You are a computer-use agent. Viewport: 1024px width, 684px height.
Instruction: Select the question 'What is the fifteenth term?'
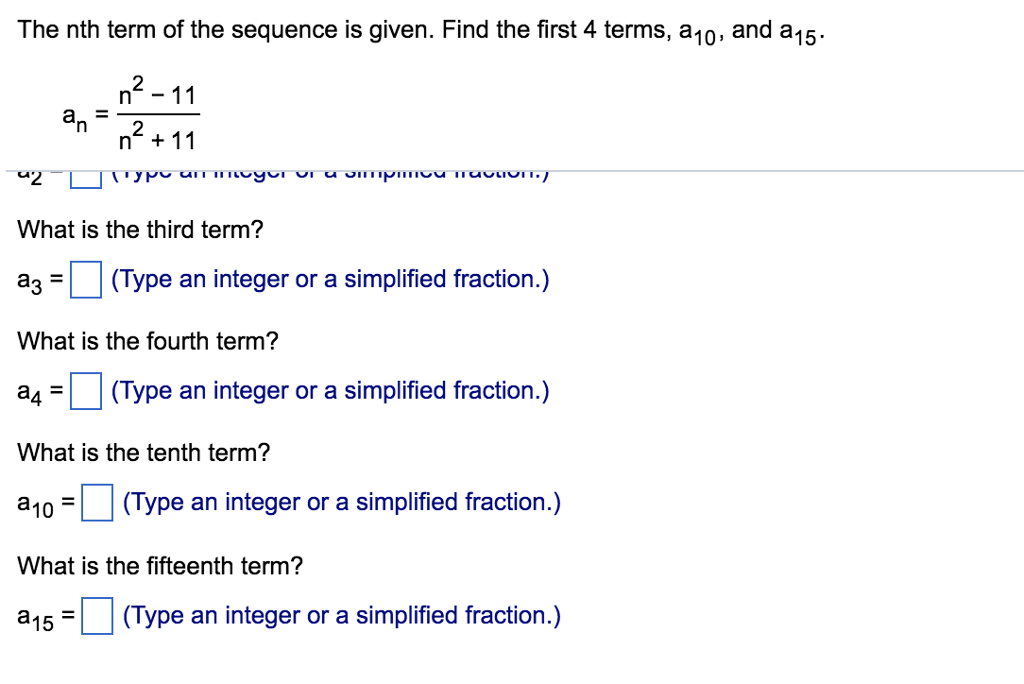(151, 565)
